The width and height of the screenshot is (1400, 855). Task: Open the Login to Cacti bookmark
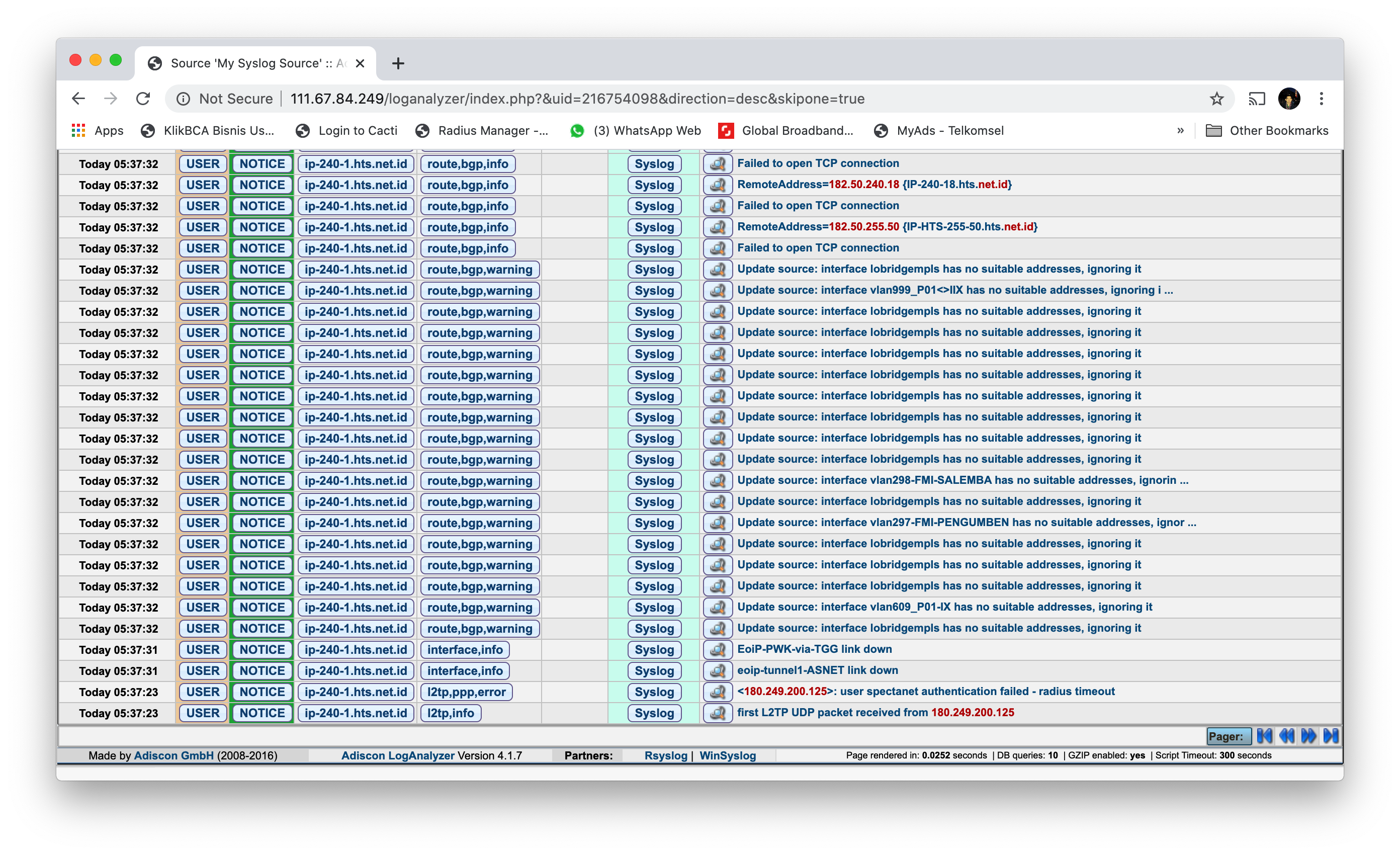pos(346,131)
